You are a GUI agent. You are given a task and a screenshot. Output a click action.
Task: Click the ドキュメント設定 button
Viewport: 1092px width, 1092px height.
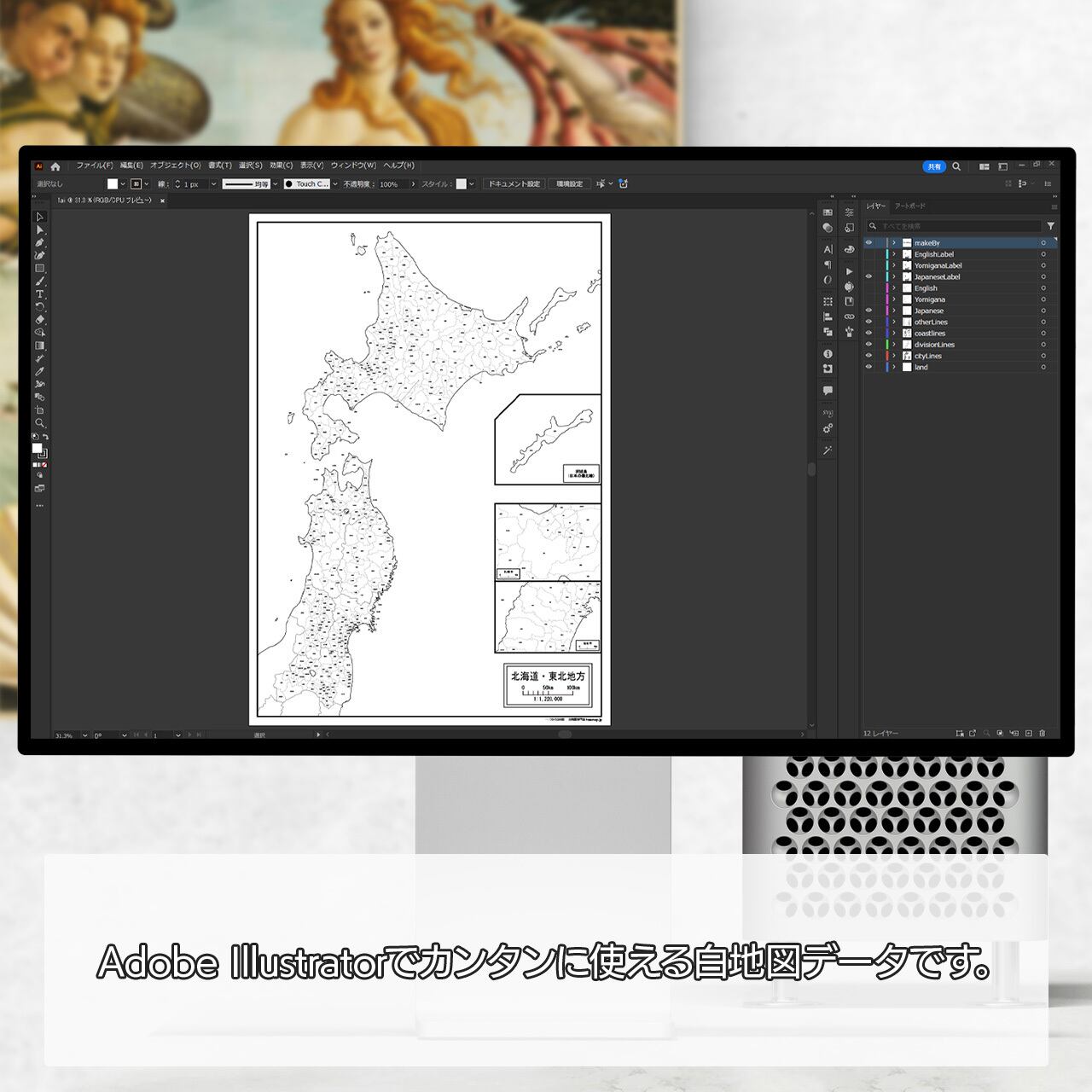coord(514,184)
